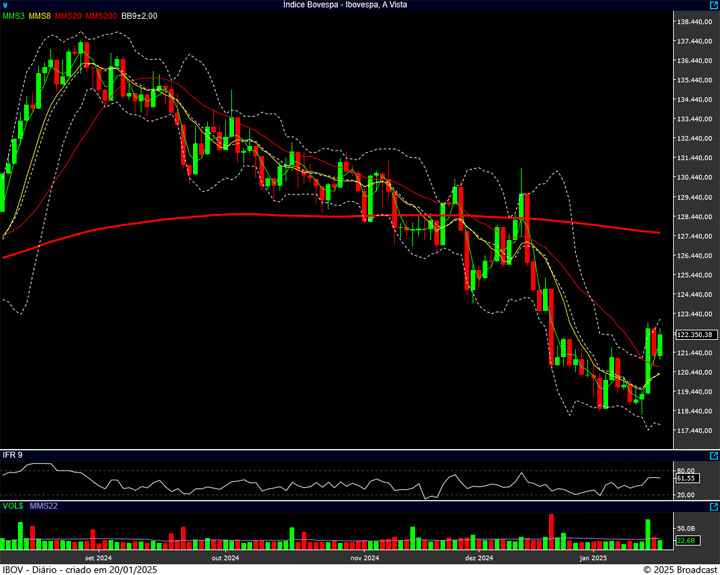Click the 117.440,00 price axis label
Image resolution: width=720 pixels, height=575 pixels.
694,431
